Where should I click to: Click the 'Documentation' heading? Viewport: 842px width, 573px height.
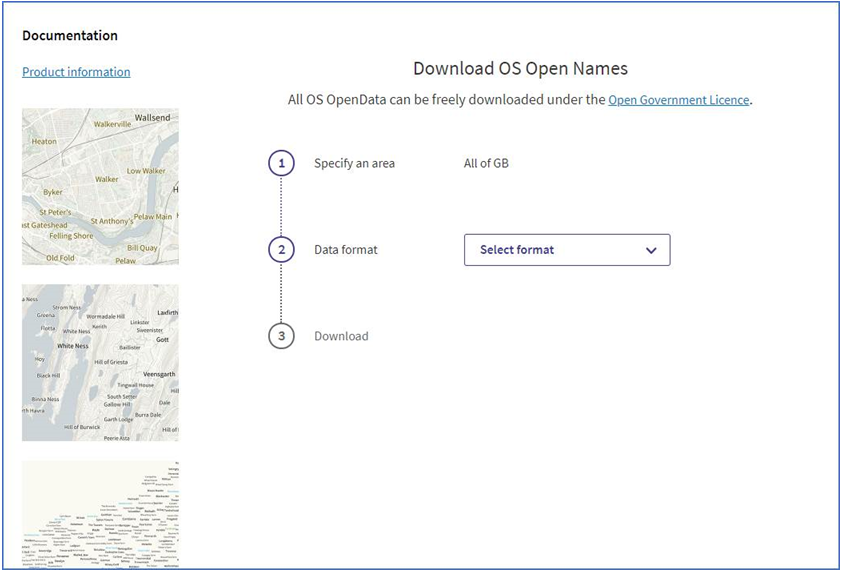(70, 35)
